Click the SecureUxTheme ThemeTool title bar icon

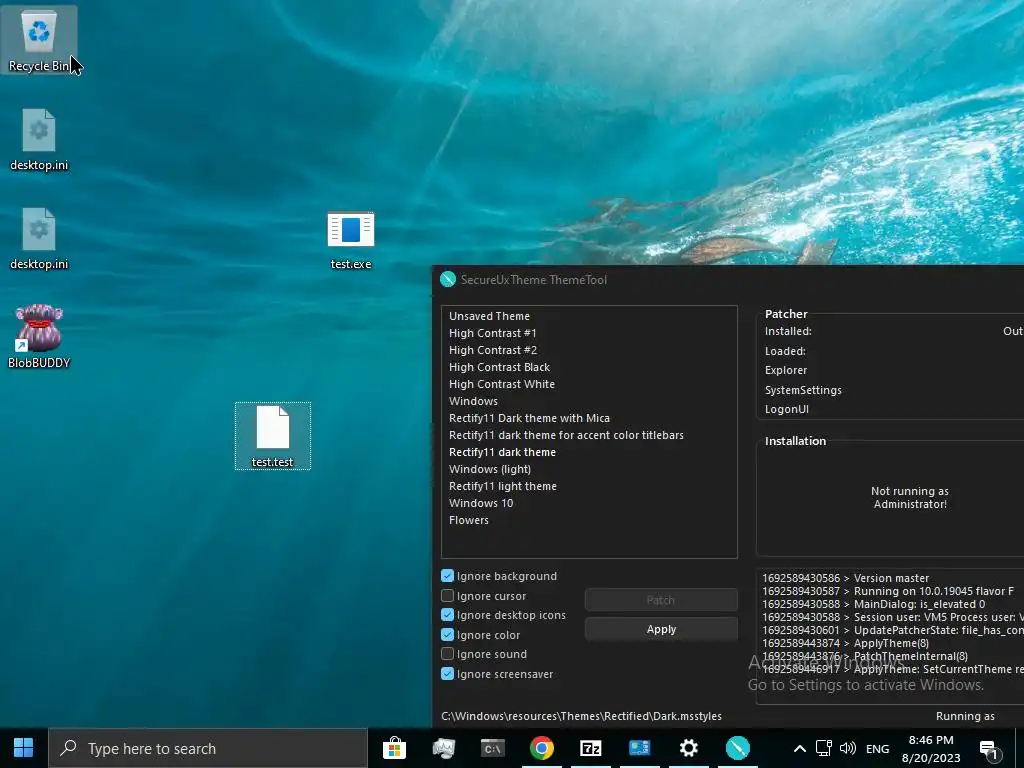[x=448, y=280]
